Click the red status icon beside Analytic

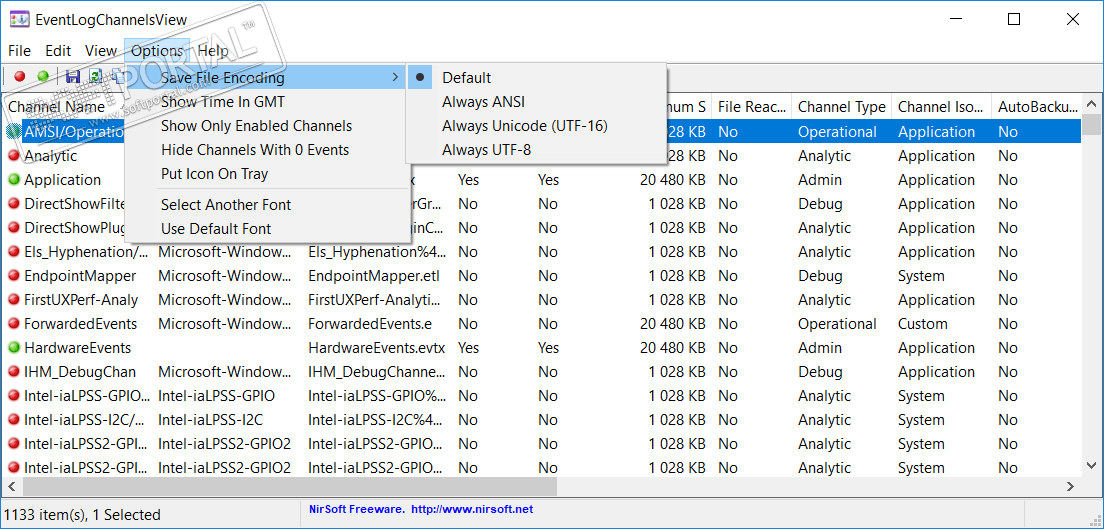tap(14, 156)
